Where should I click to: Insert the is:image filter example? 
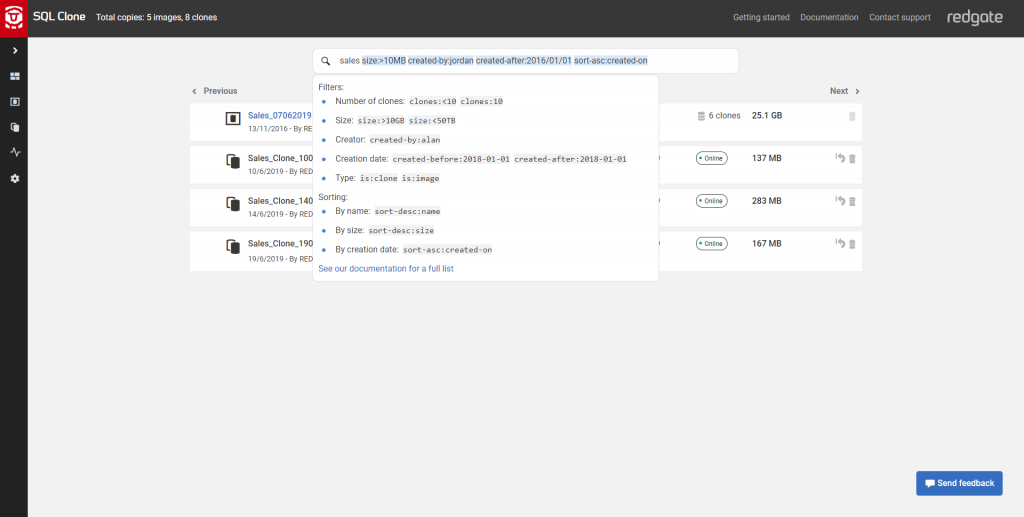(x=421, y=178)
